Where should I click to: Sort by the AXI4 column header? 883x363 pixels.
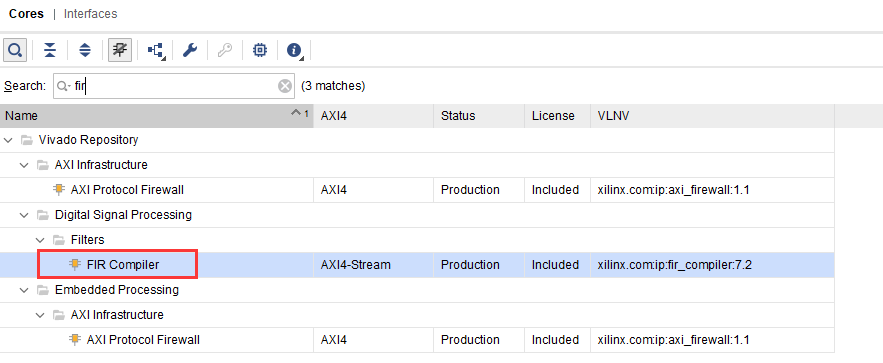click(x=374, y=116)
